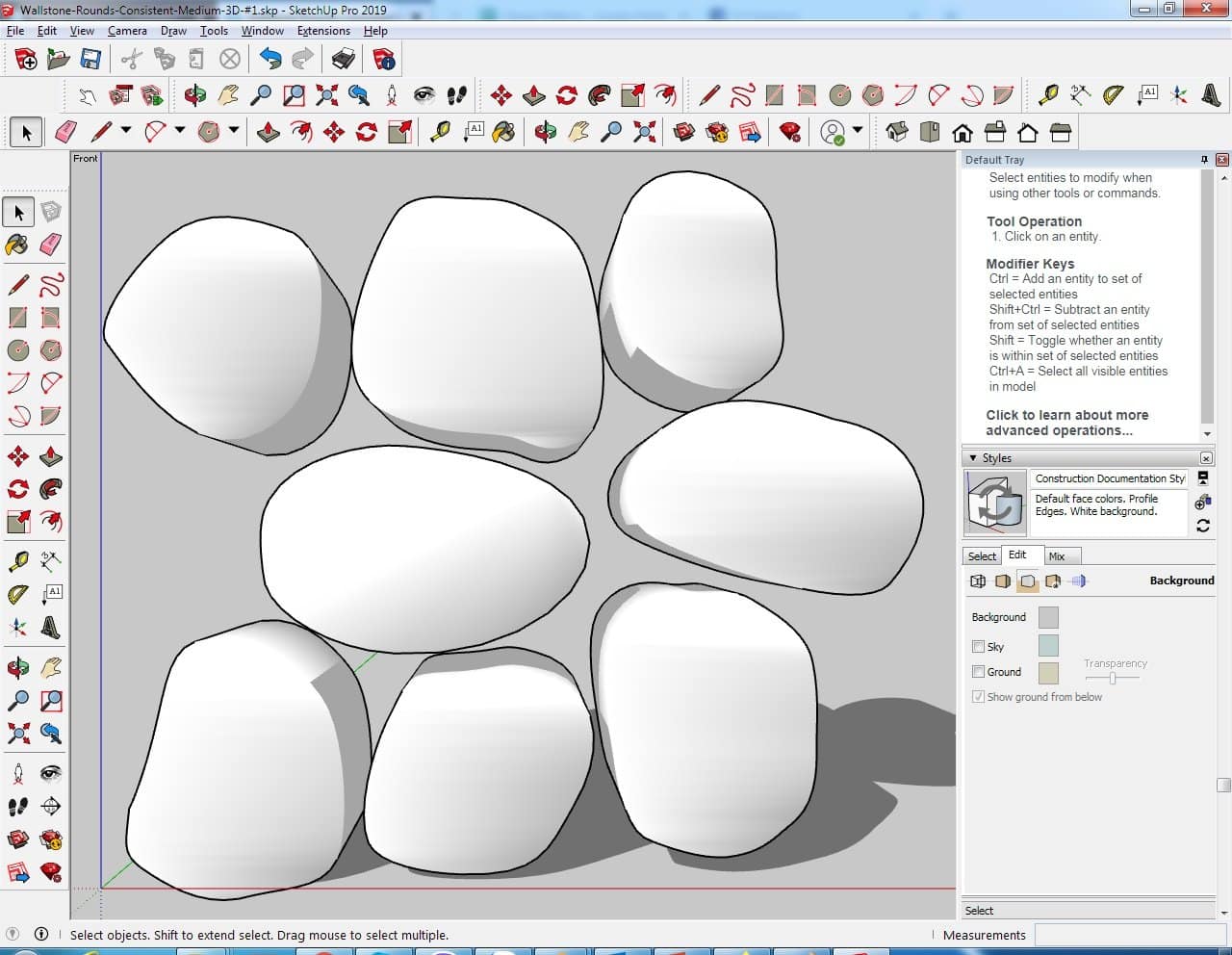Enable the Sky checkbox

click(x=978, y=647)
